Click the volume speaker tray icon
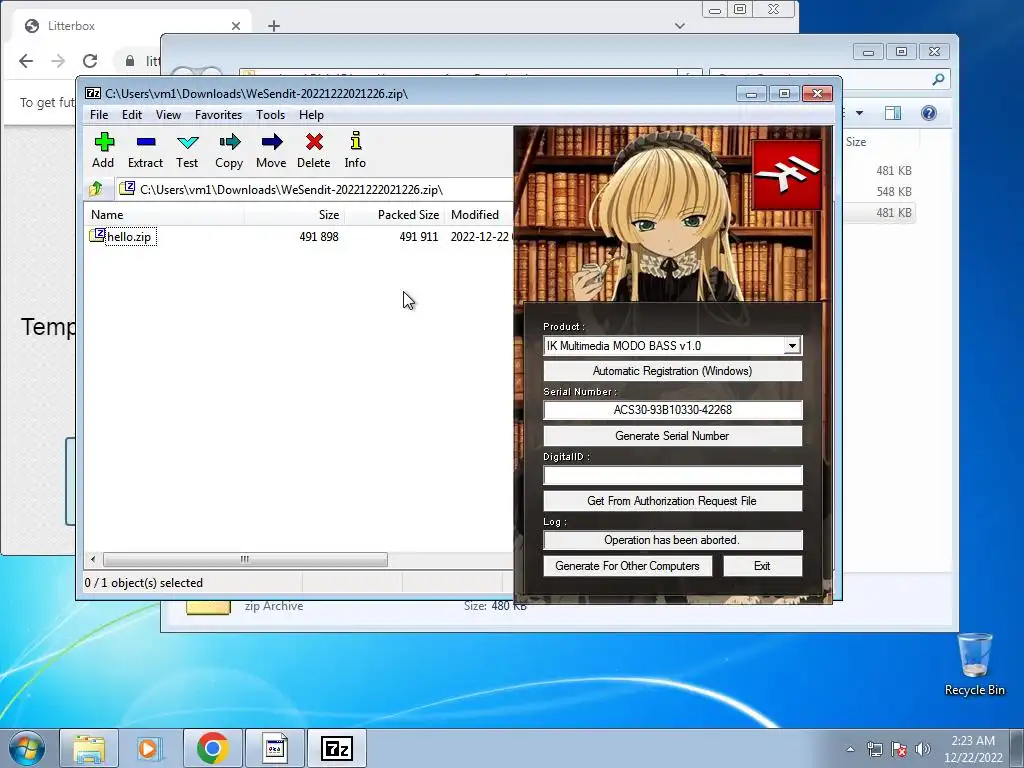Image resolution: width=1024 pixels, height=768 pixels. point(922,749)
